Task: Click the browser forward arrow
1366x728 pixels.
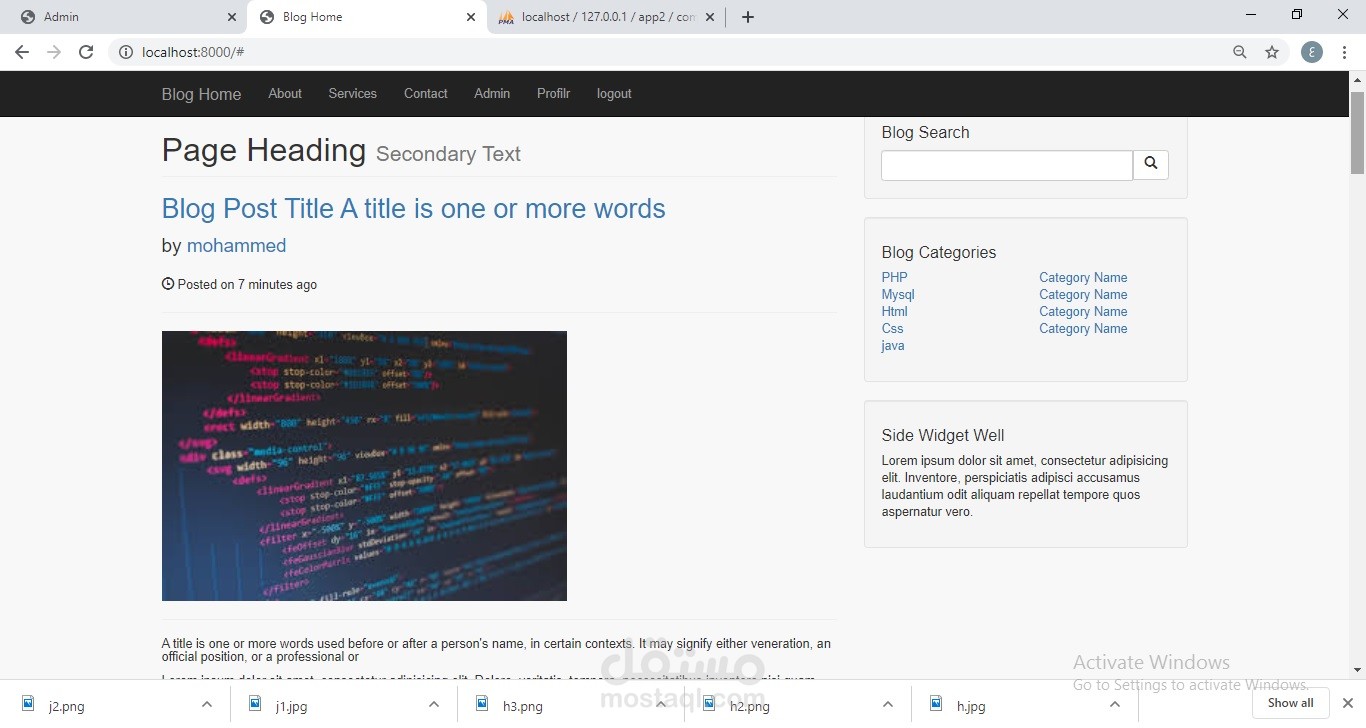Action: point(54,52)
